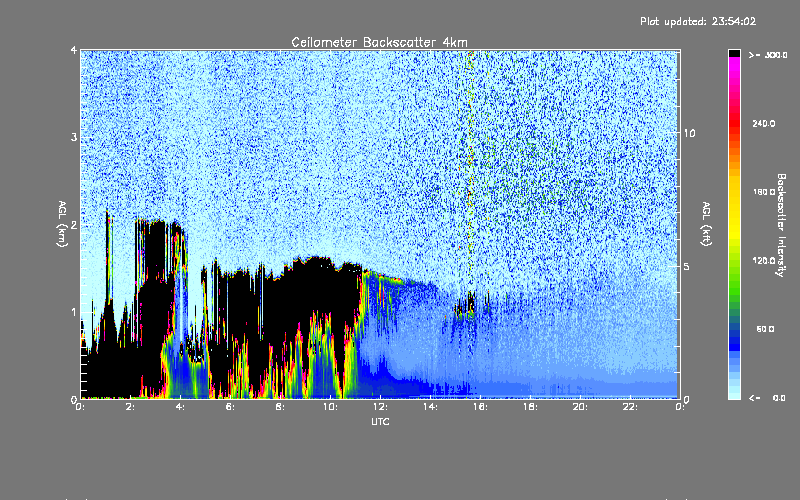Click the "UTC" x-axis label
Viewport: 800px width, 500px height.
[x=380, y=421]
